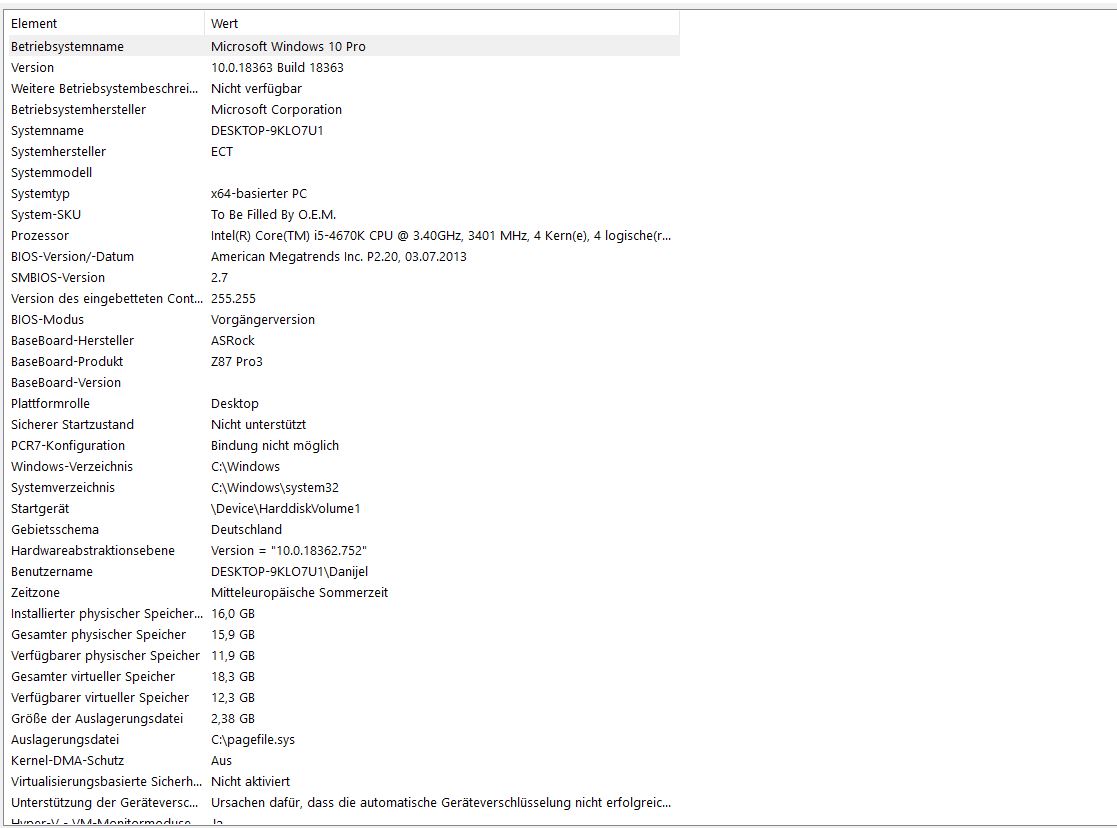
Task: Click the Nicht aktiviert value
Action: 250,782
